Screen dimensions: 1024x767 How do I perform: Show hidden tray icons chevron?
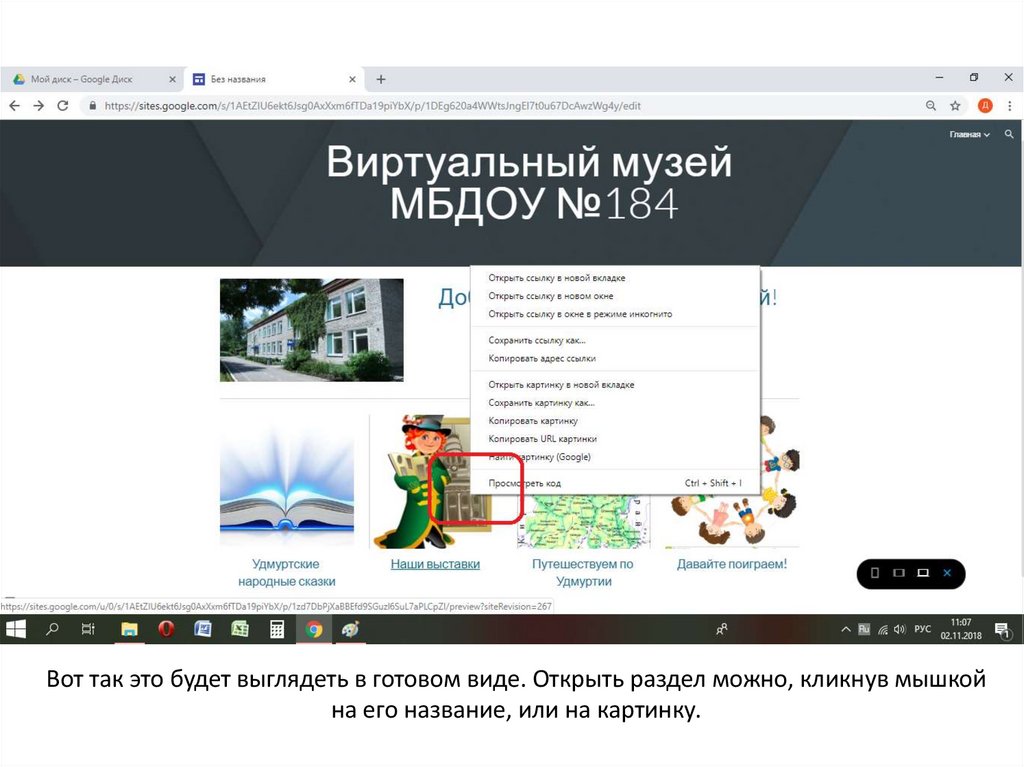[845, 629]
